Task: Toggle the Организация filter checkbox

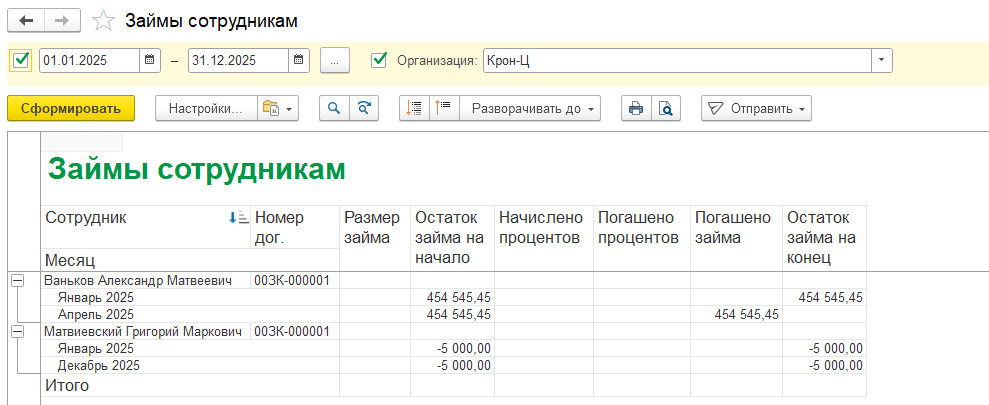Action: 379,60
